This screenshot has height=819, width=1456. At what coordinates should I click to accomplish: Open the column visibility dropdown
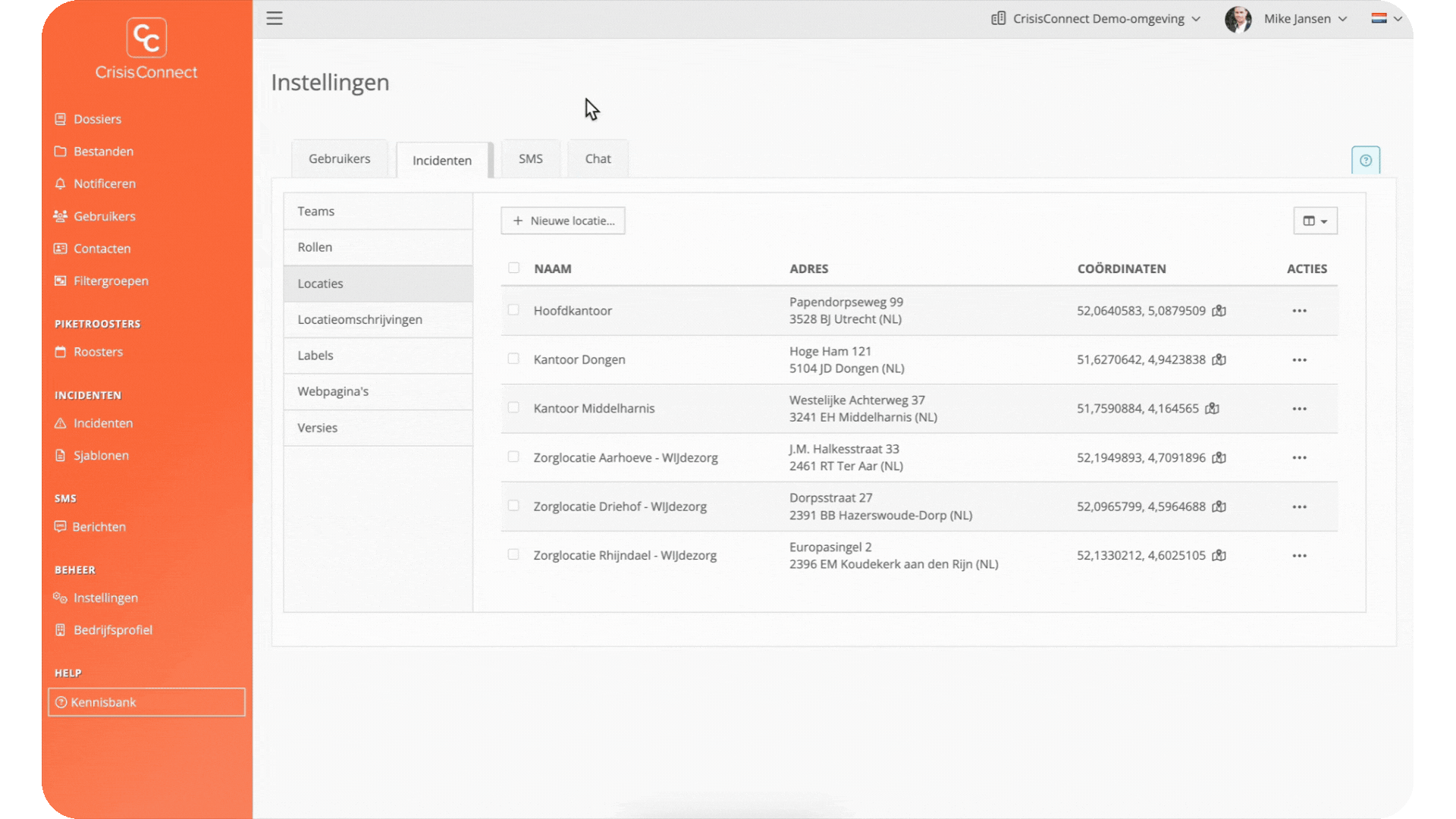coord(1315,221)
